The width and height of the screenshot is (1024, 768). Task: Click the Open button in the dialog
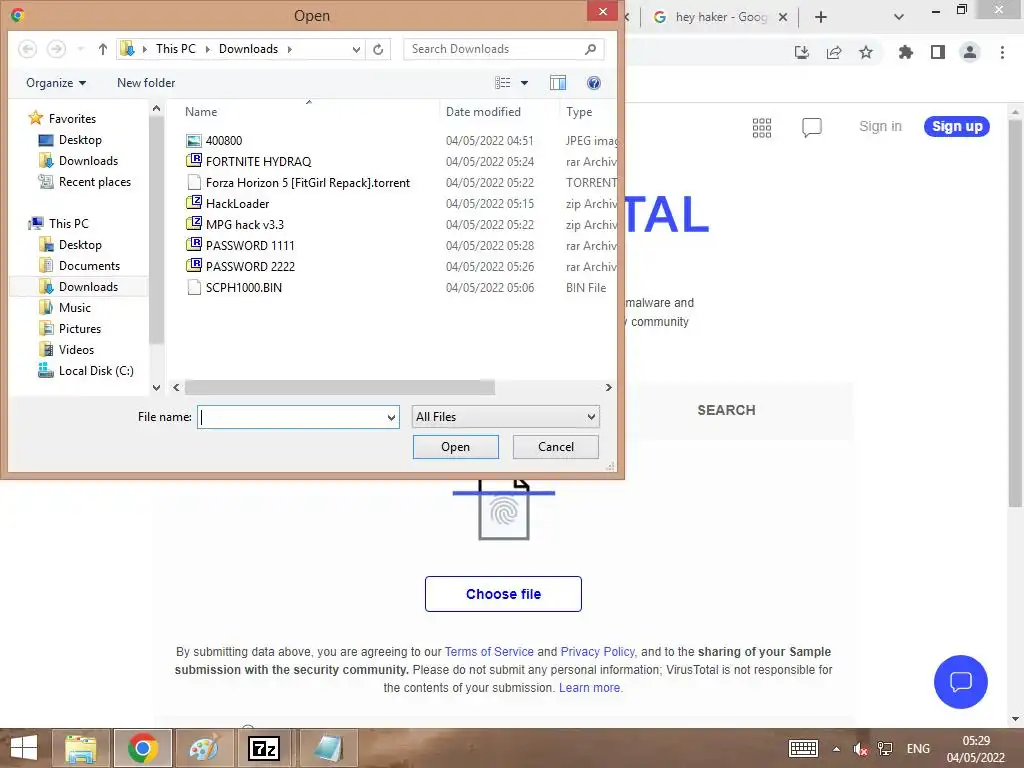(456, 447)
